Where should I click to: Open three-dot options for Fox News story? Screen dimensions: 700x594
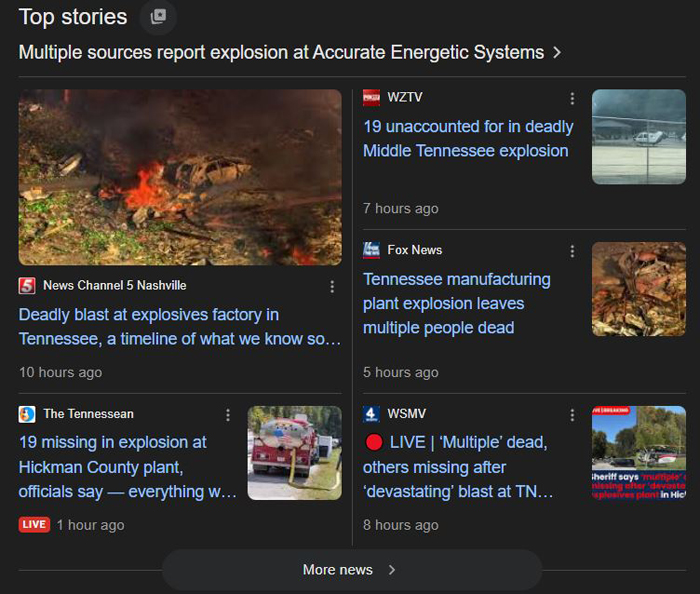point(572,251)
